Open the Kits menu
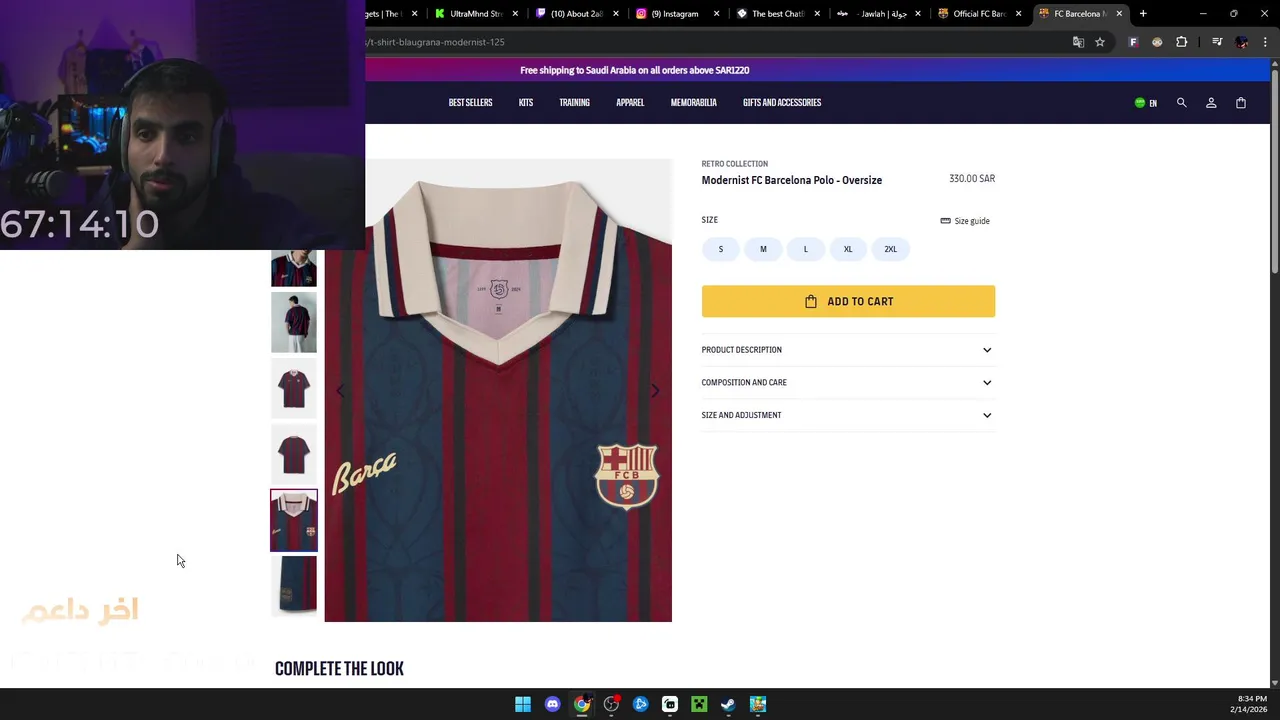 [526, 103]
